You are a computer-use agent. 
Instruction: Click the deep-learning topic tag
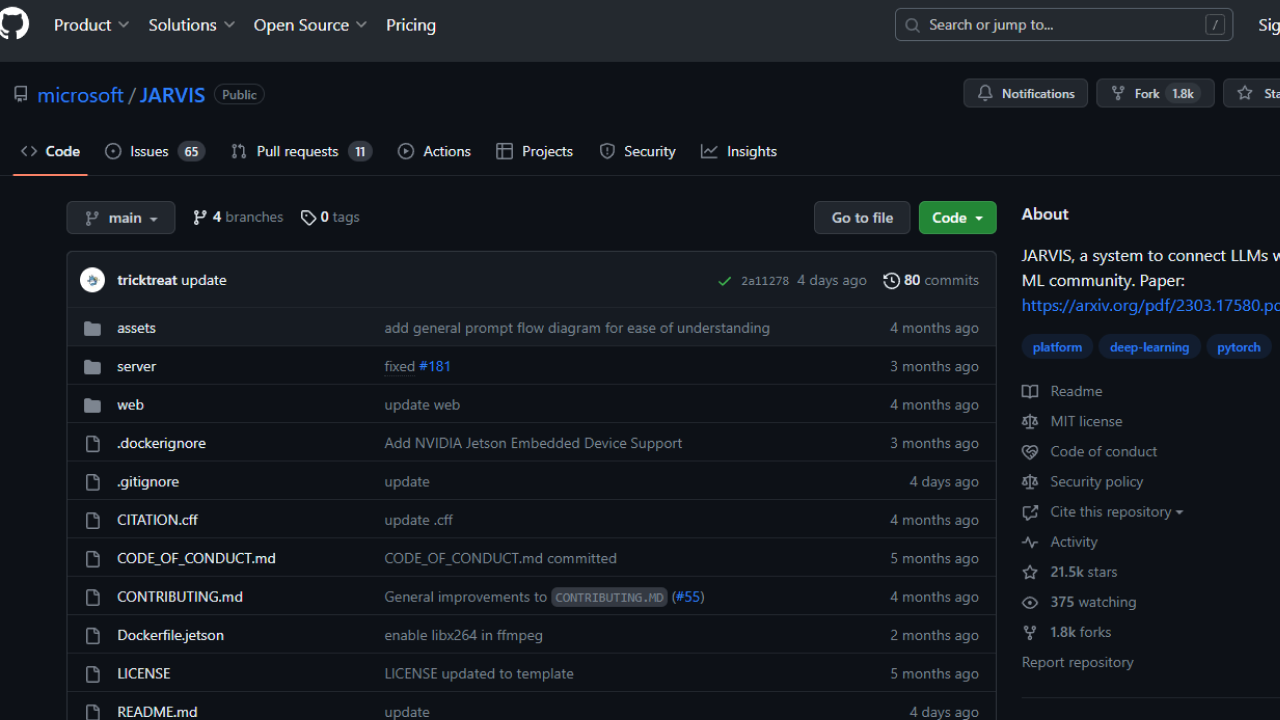pyautogui.click(x=1149, y=347)
